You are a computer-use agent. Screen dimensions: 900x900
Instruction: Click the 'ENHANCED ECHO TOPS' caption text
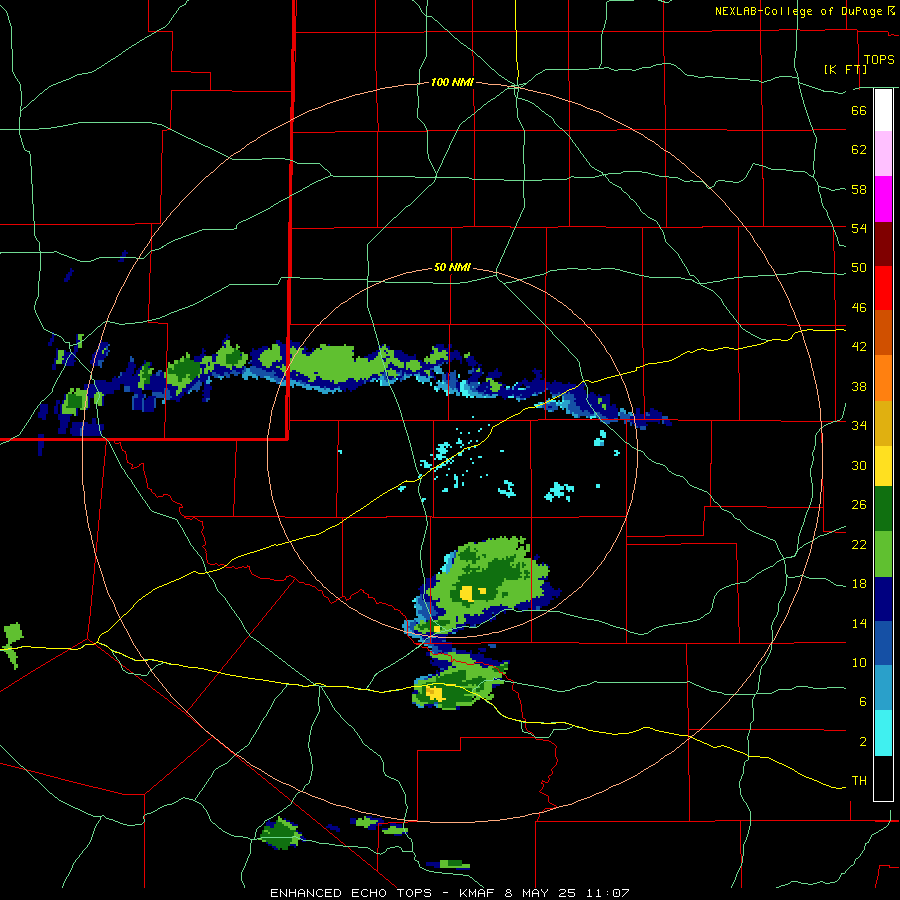tap(351, 893)
